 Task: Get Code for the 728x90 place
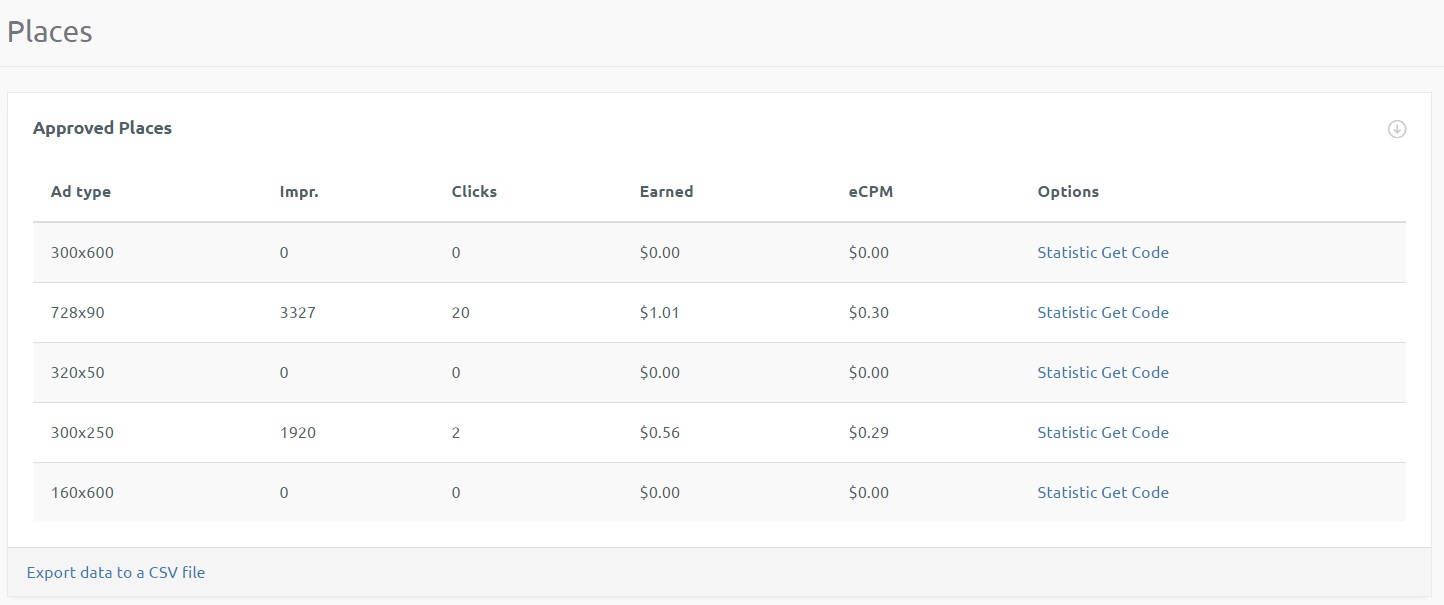pos(1135,312)
